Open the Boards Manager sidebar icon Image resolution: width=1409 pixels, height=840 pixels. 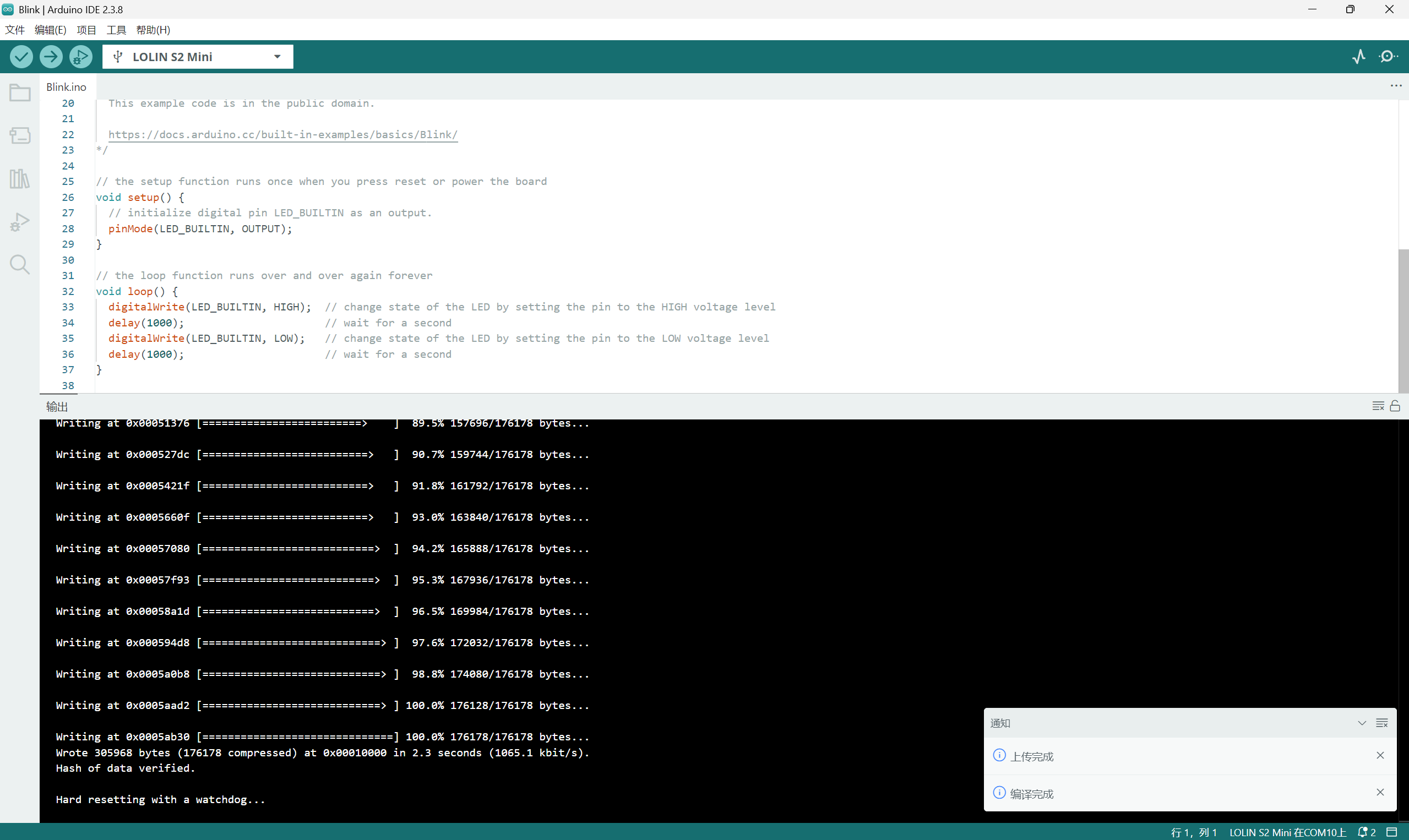[20, 135]
